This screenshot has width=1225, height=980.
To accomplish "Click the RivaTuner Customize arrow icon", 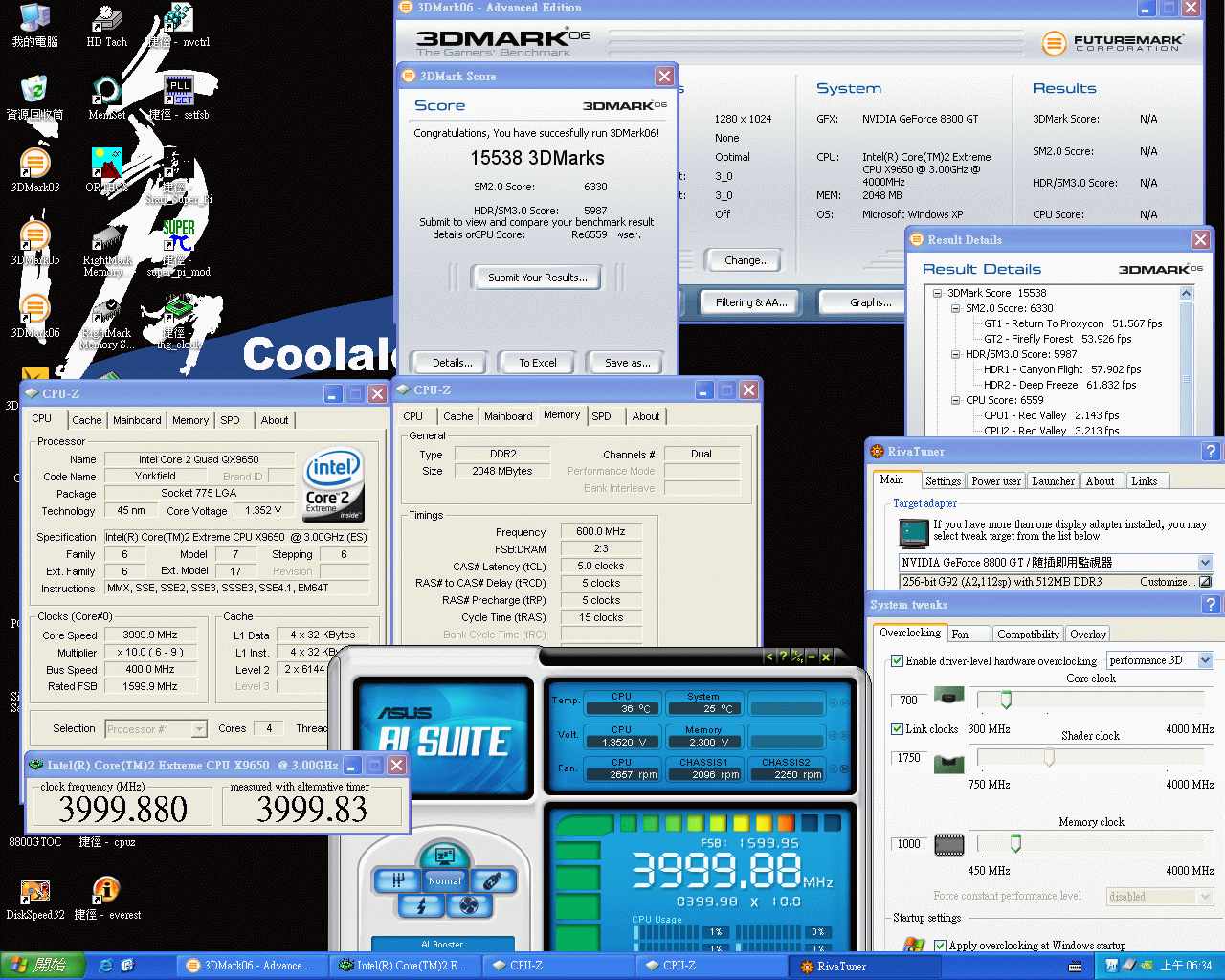I will [x=1205, y=582].
